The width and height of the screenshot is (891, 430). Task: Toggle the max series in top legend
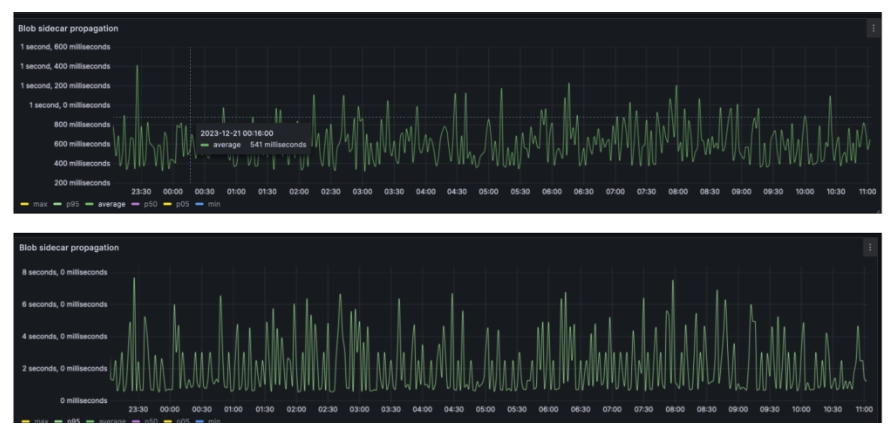pos(41,204)
